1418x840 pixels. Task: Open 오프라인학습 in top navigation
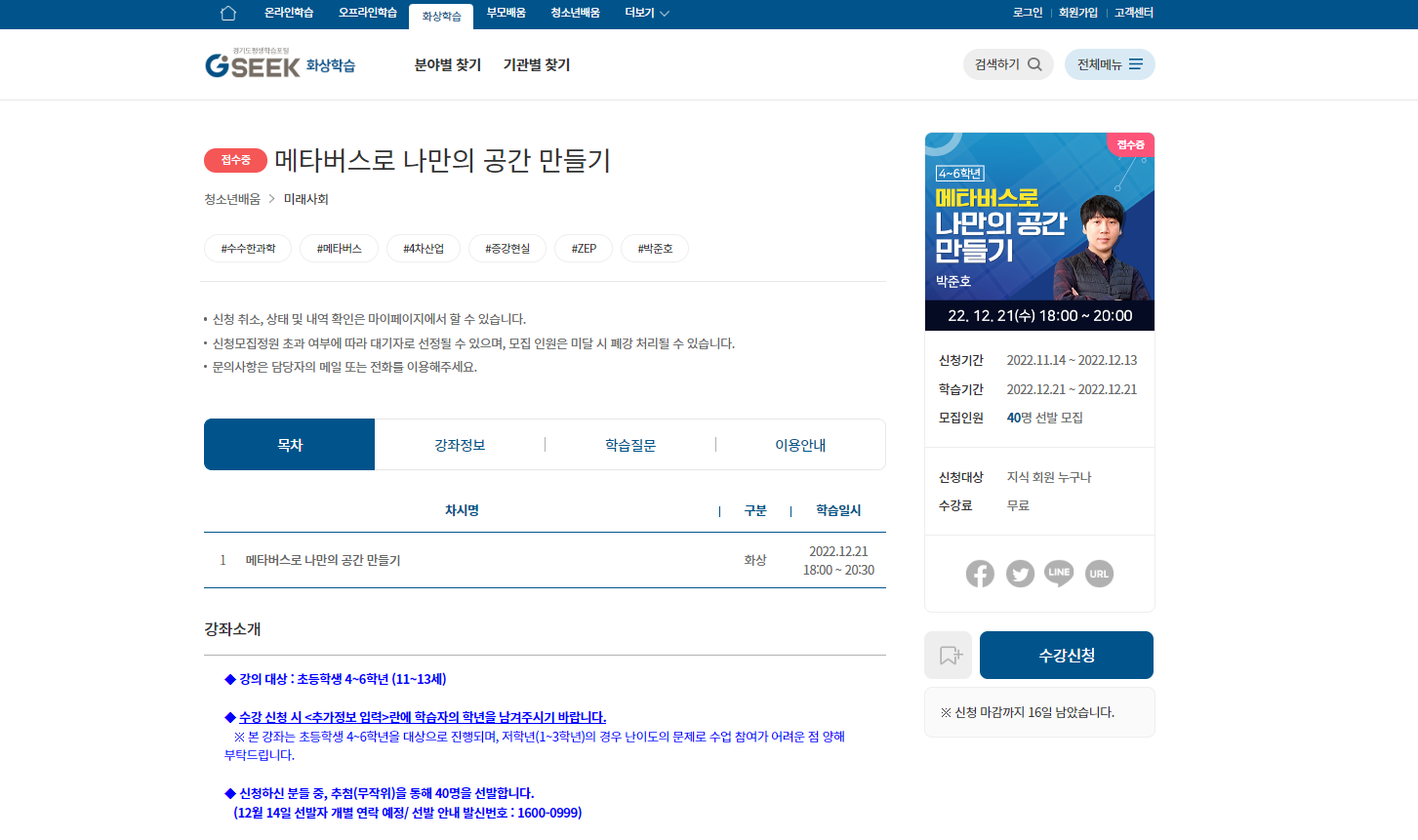[x=368, y=13]
